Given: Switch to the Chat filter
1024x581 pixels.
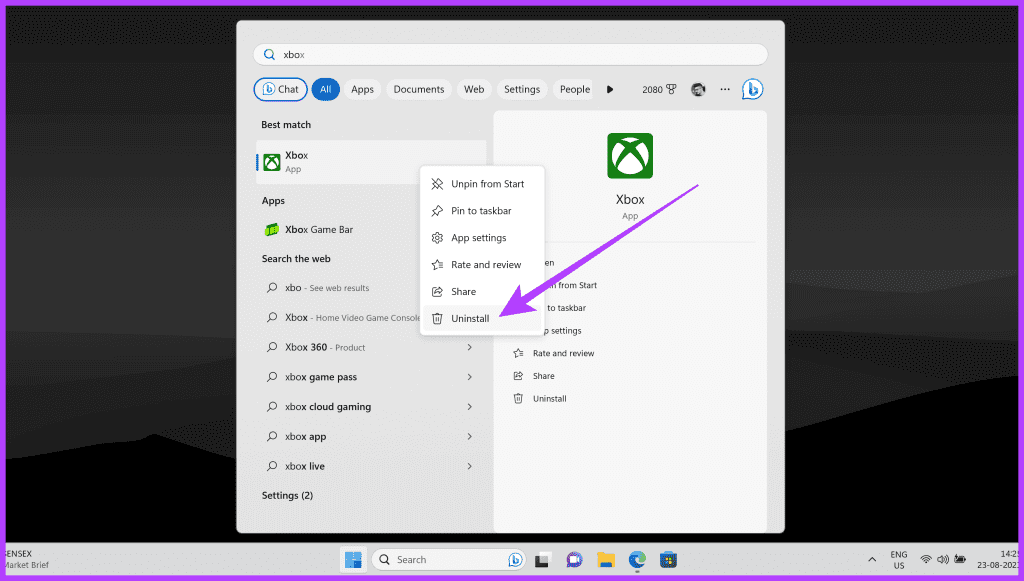Looking at the screenshot, I should [280, 89].
